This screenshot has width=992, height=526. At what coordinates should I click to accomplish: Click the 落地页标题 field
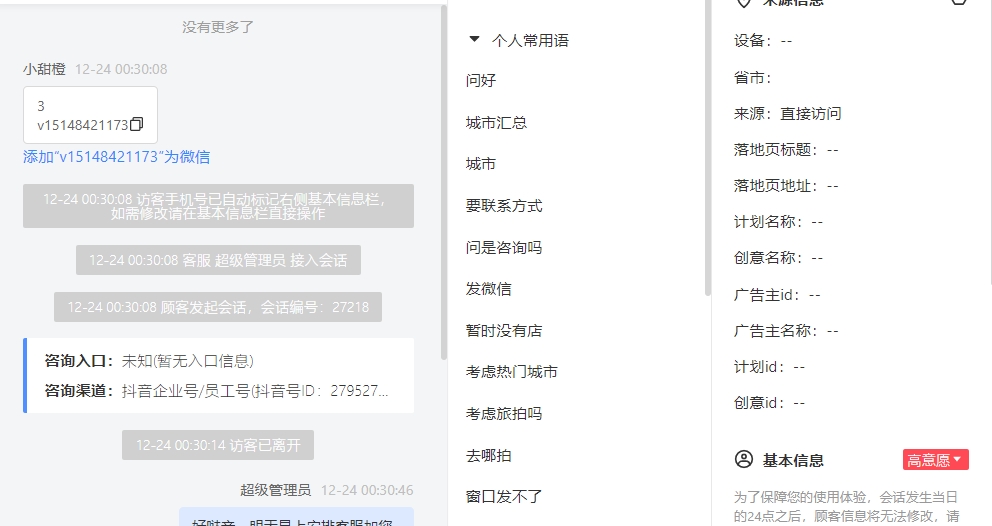(786, 150)
